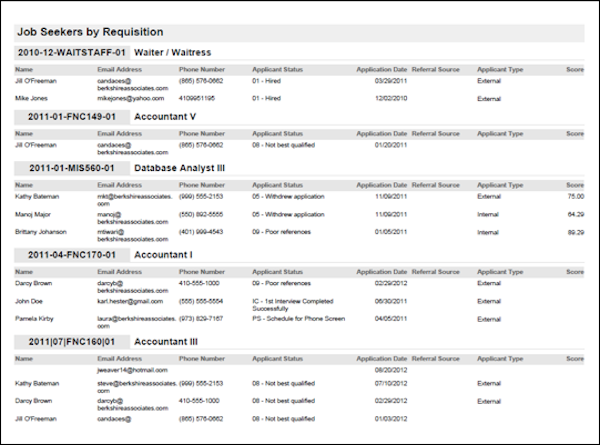
Task: Click score value '89.29'
Action: [576, 232]
